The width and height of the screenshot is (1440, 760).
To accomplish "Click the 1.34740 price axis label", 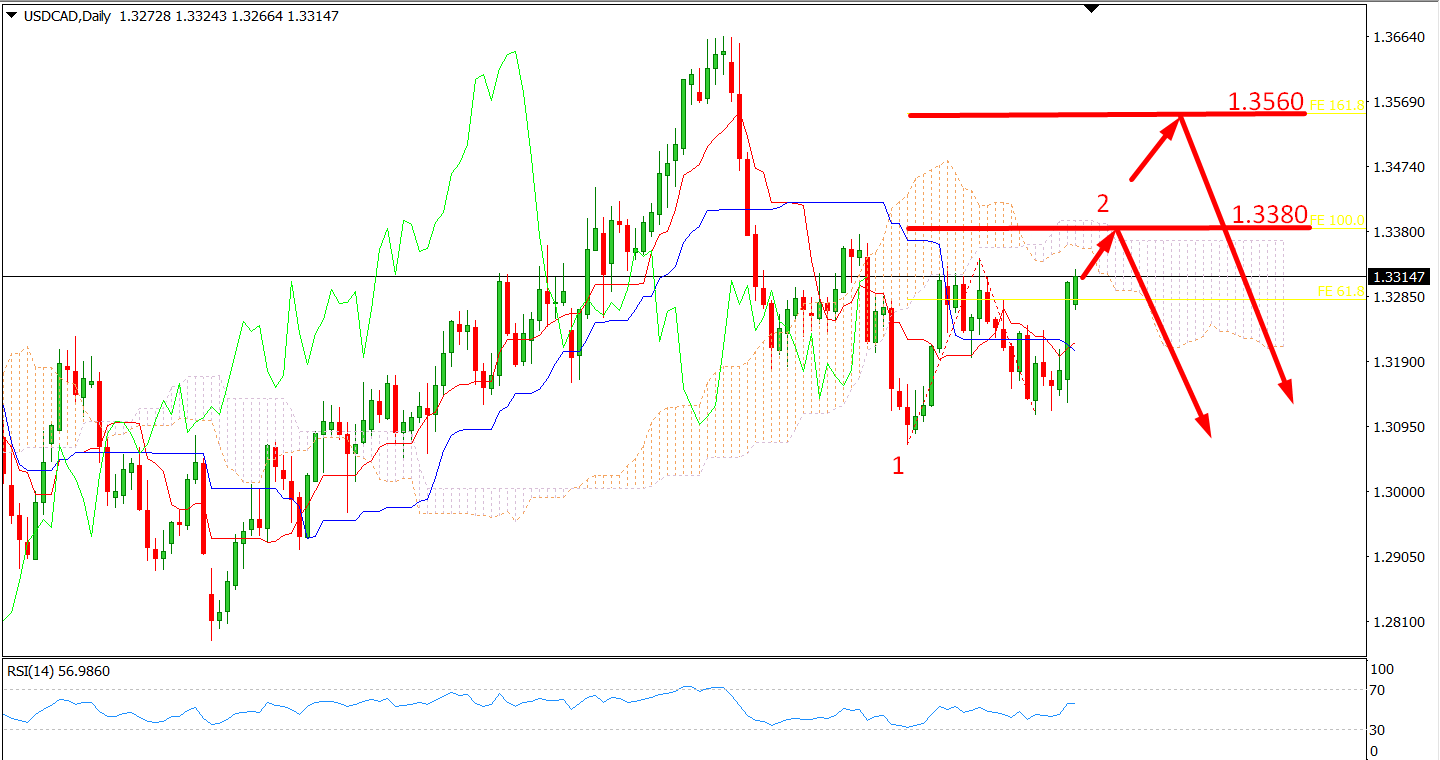I will point(1398,167).
